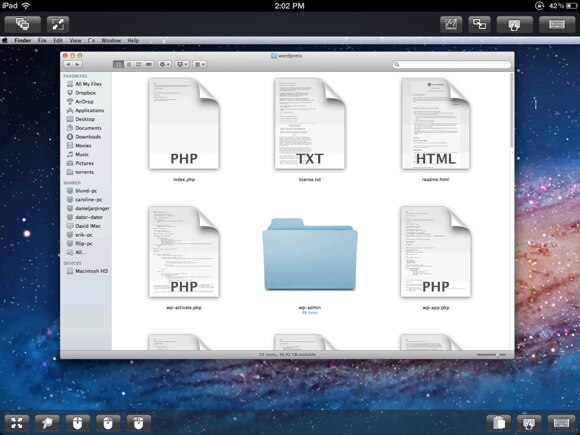The image size is (580, 435).
Task: Select the middle-click mouse button icon
Action: coord(108,422)
